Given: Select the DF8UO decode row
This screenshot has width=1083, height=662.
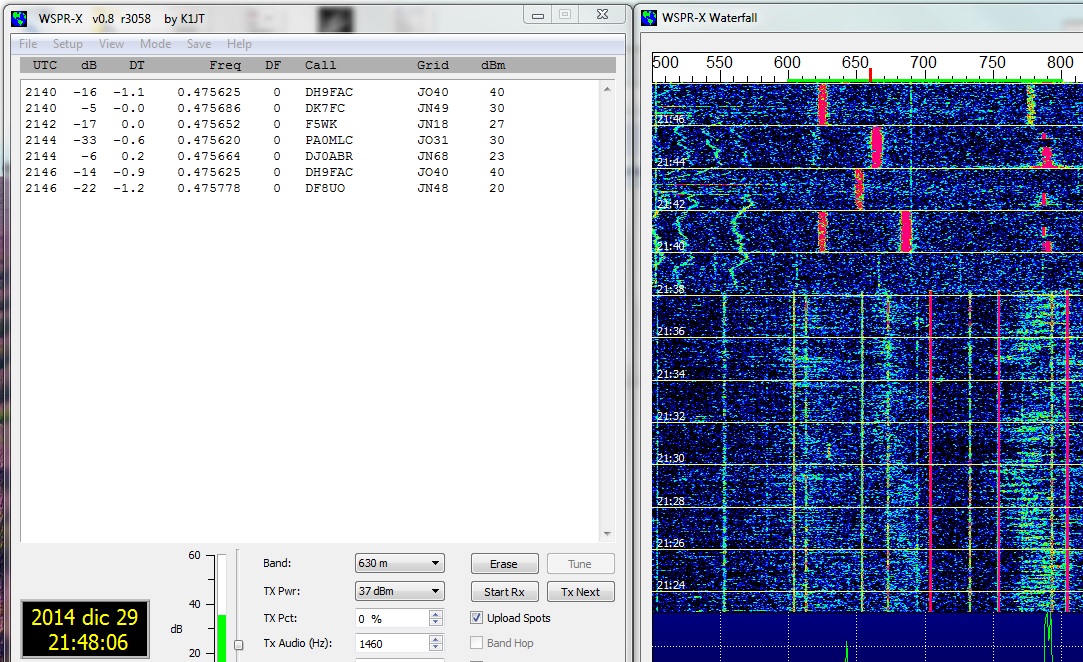Looking at the screenshot, I should [265, 187].
